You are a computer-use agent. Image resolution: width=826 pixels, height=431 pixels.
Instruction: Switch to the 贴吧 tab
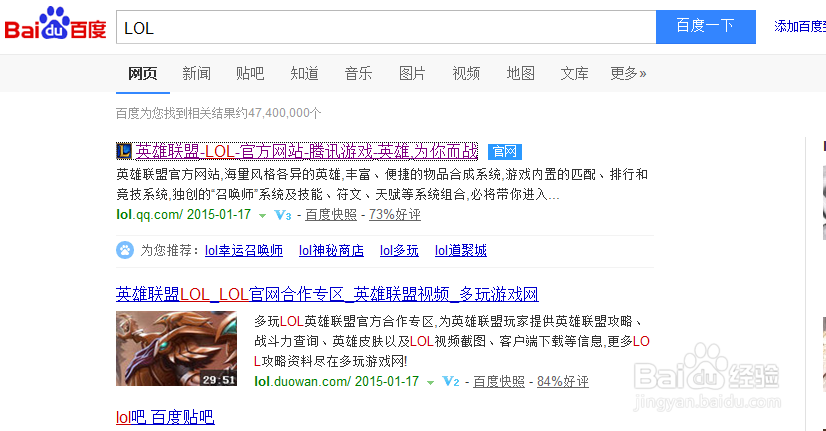coord(250,73)
